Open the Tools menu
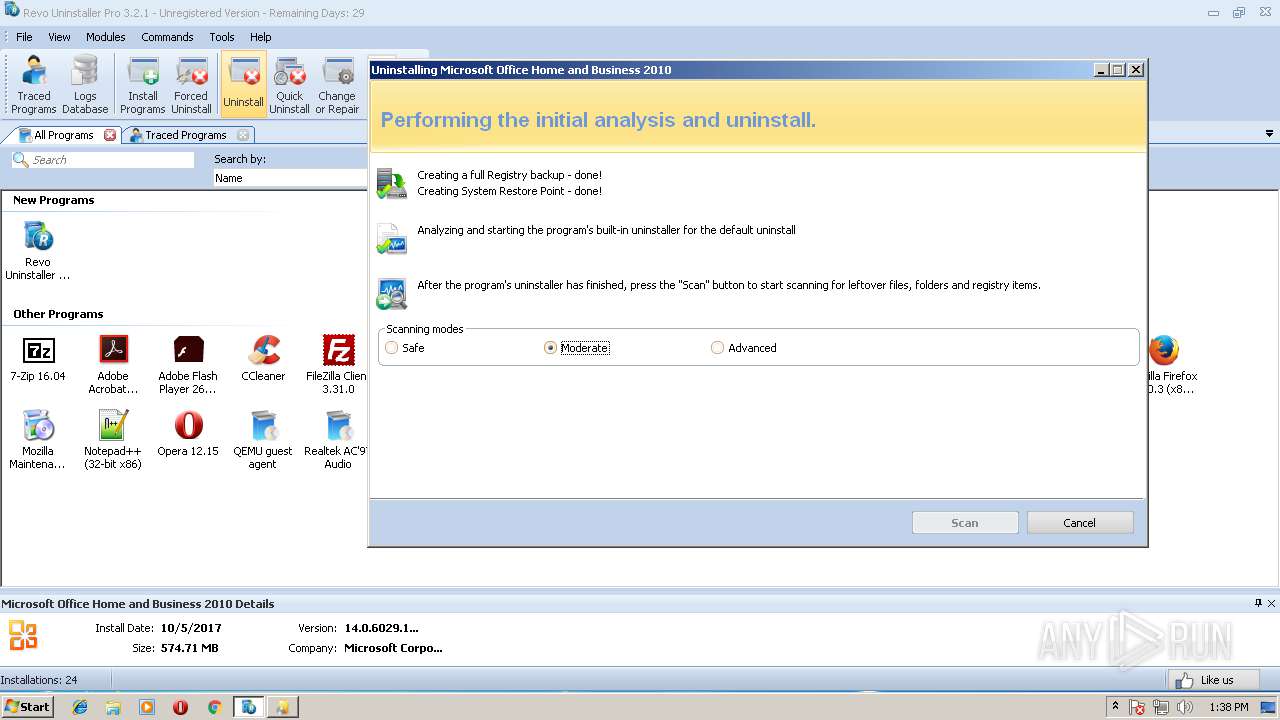Image resolution: width=1280 pixels, height=720 pixels. tap(222, 37)
